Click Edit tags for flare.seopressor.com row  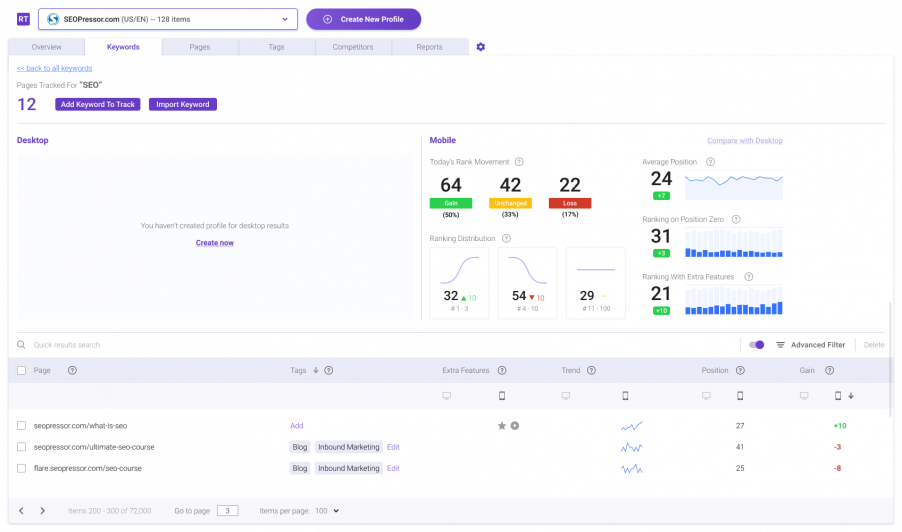pos(393,468)
